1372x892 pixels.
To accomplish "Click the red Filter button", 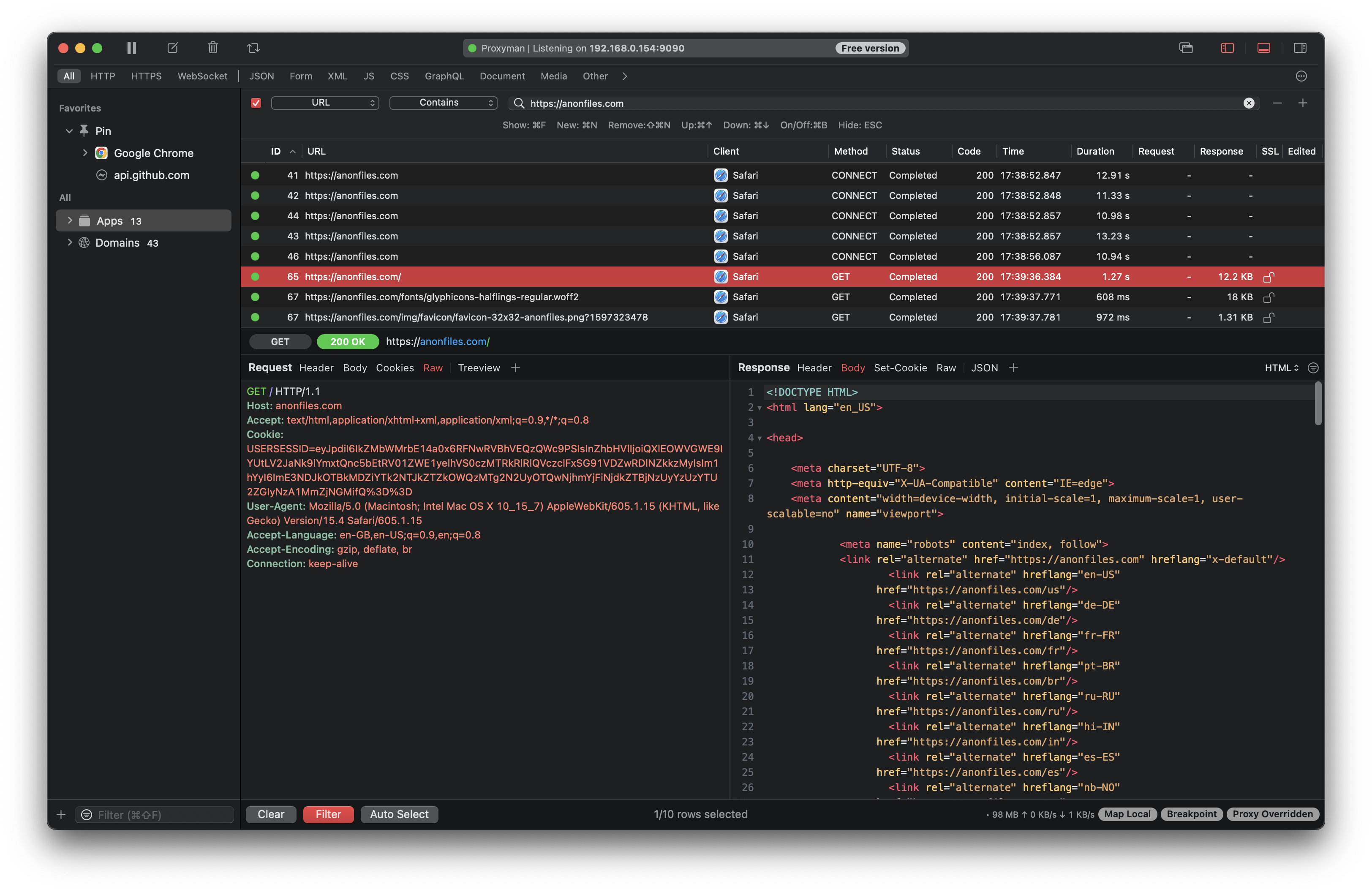I will coord(328,814).
